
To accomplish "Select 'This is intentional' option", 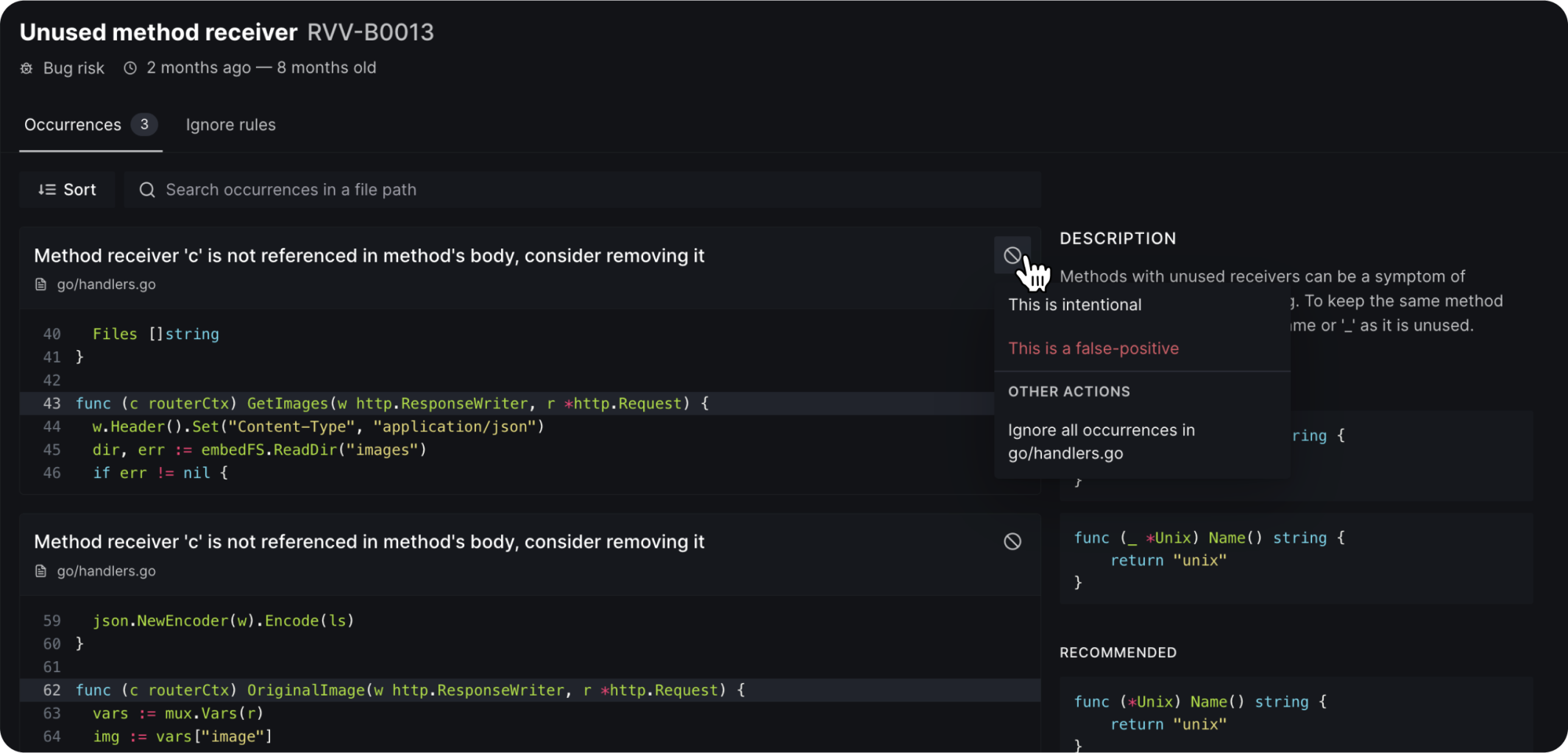I will point(1075,304).
